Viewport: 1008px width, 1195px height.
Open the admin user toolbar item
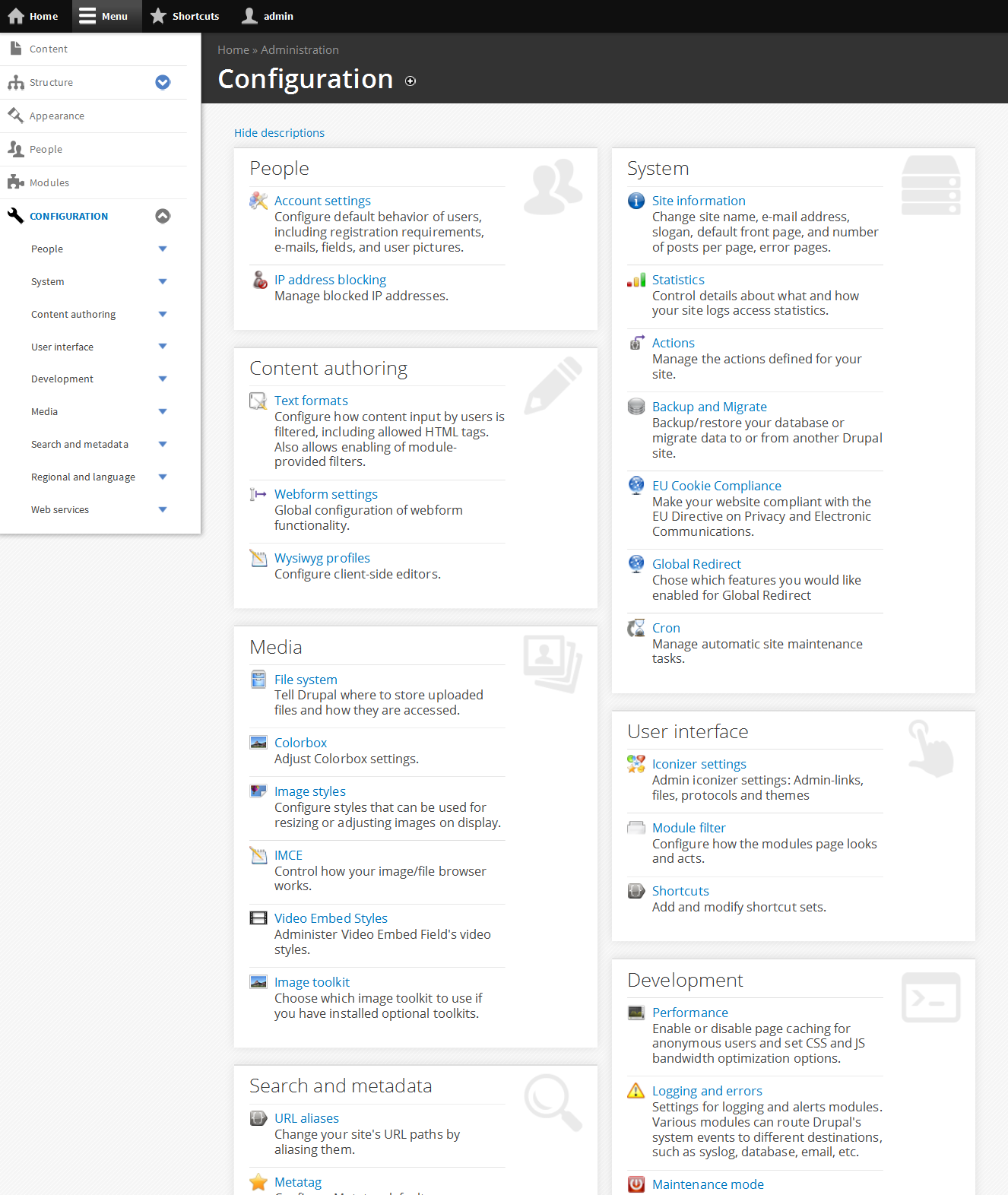268,16
